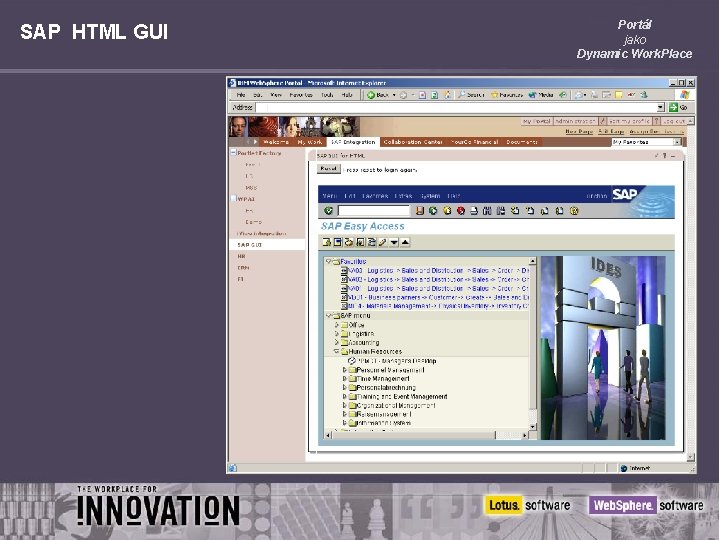Click the pencil icon in Easy Access toolbar
720x540 pixels.
(x=382, y=242)
